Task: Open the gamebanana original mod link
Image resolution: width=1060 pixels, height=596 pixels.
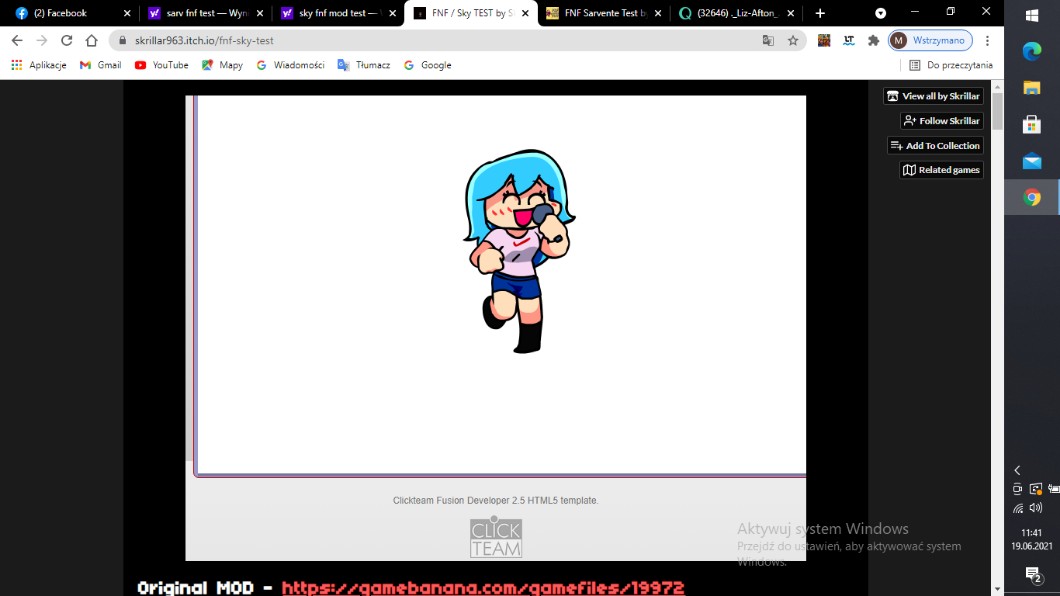Action: click(x=483, y=587)
